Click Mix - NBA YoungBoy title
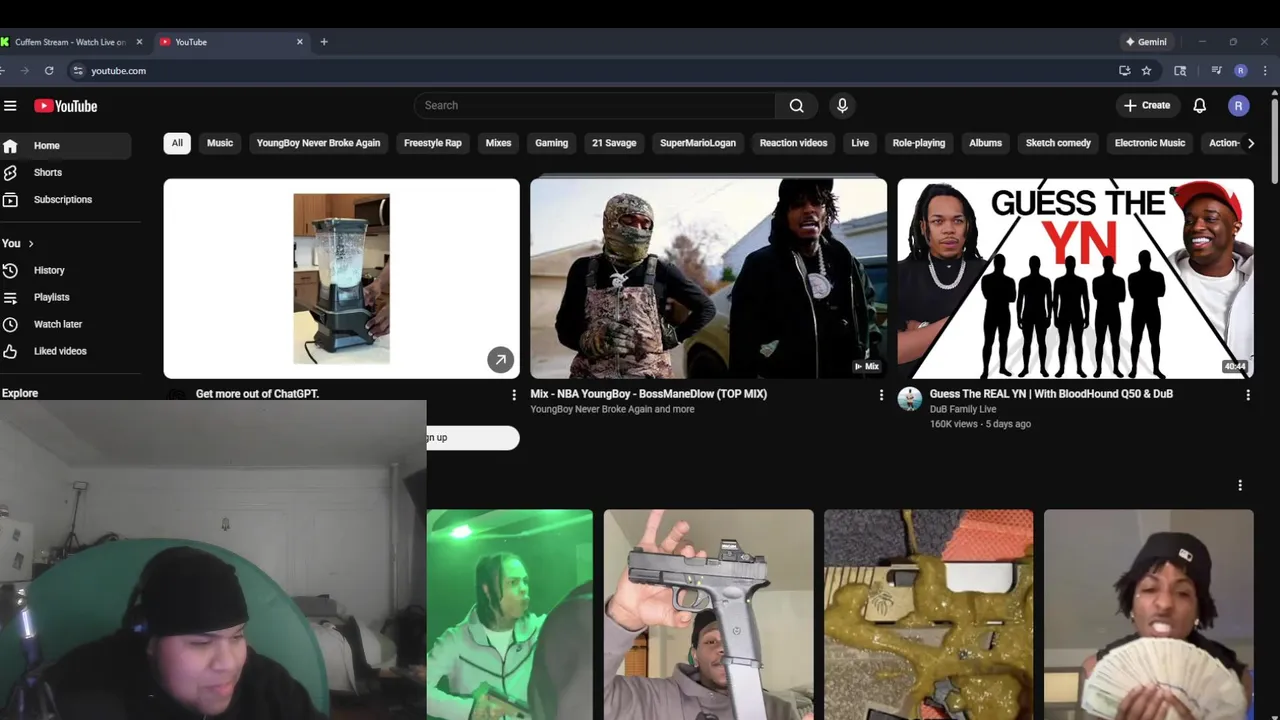The image size is (1280, 720). pyautogui.click(x=648, y=394)
